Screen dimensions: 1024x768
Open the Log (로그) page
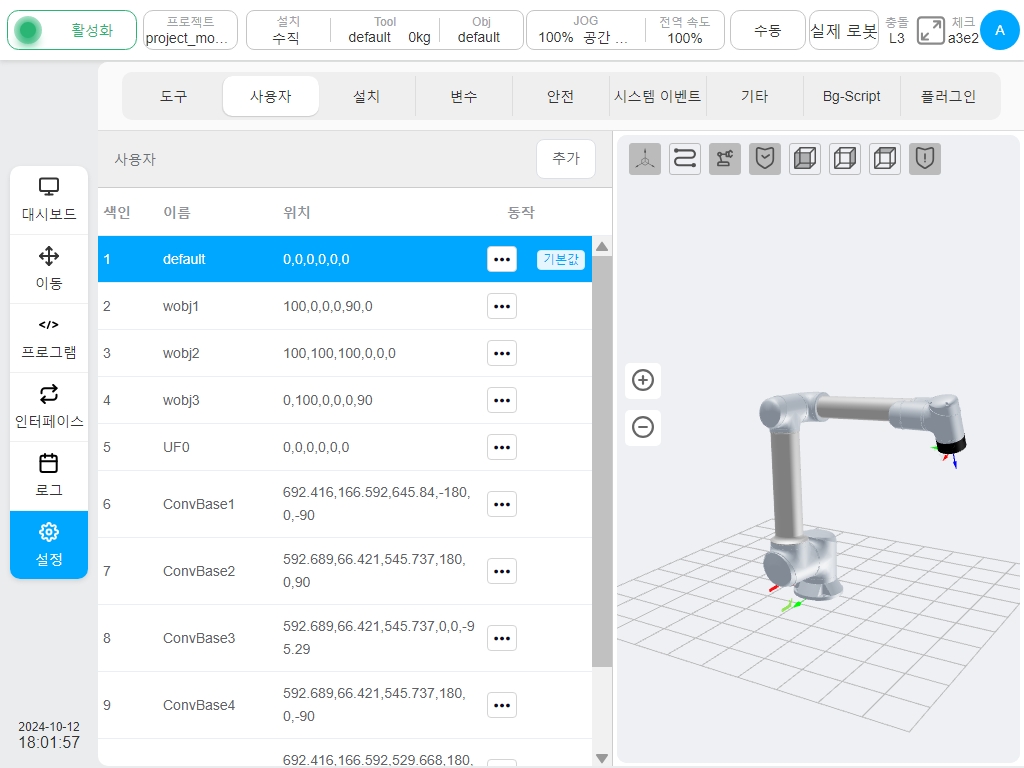click(49, 476)
